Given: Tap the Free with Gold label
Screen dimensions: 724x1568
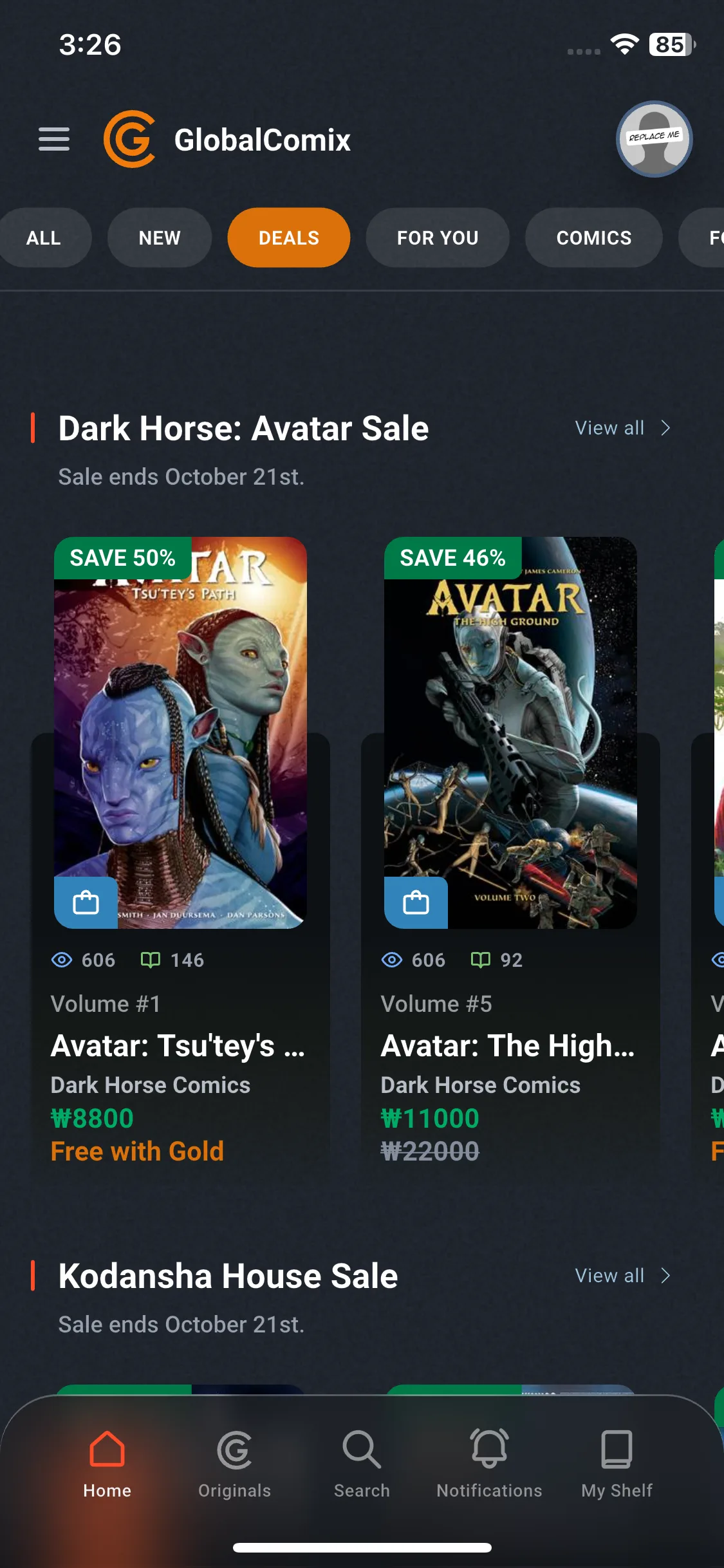Looking at the screenshot, I should [137, 1152].
